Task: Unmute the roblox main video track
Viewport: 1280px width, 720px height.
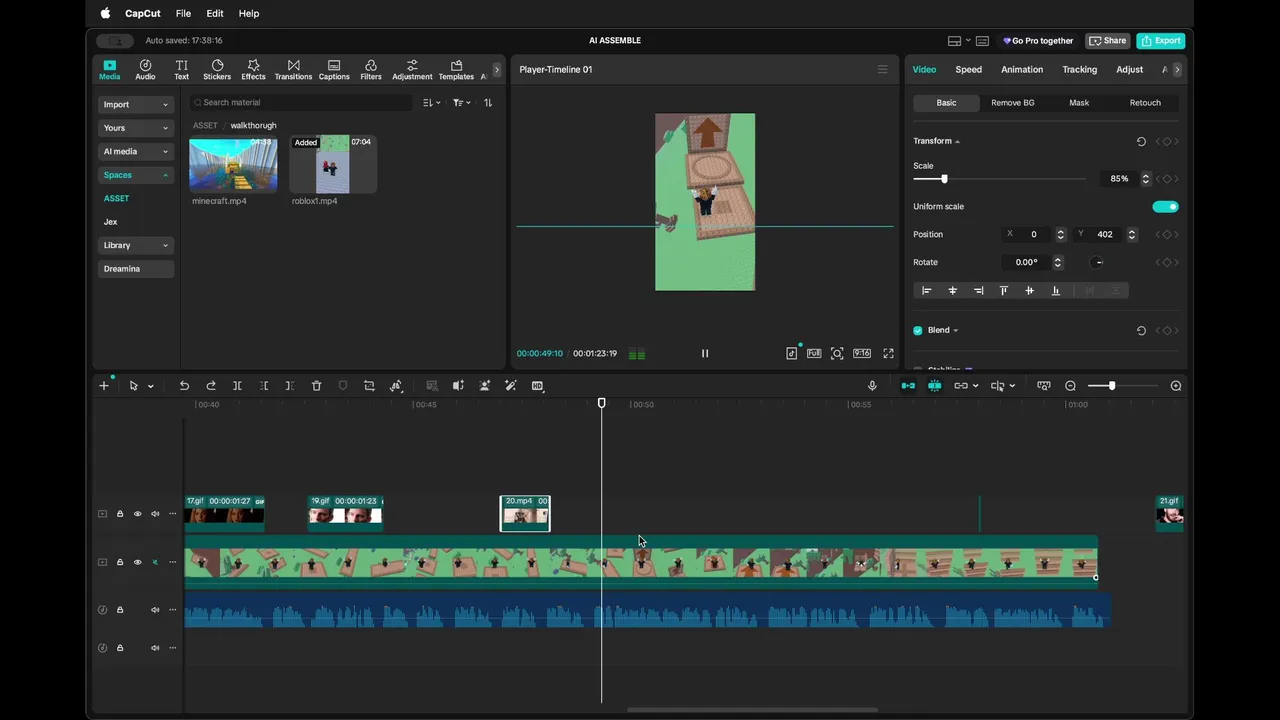Action: 155,562
